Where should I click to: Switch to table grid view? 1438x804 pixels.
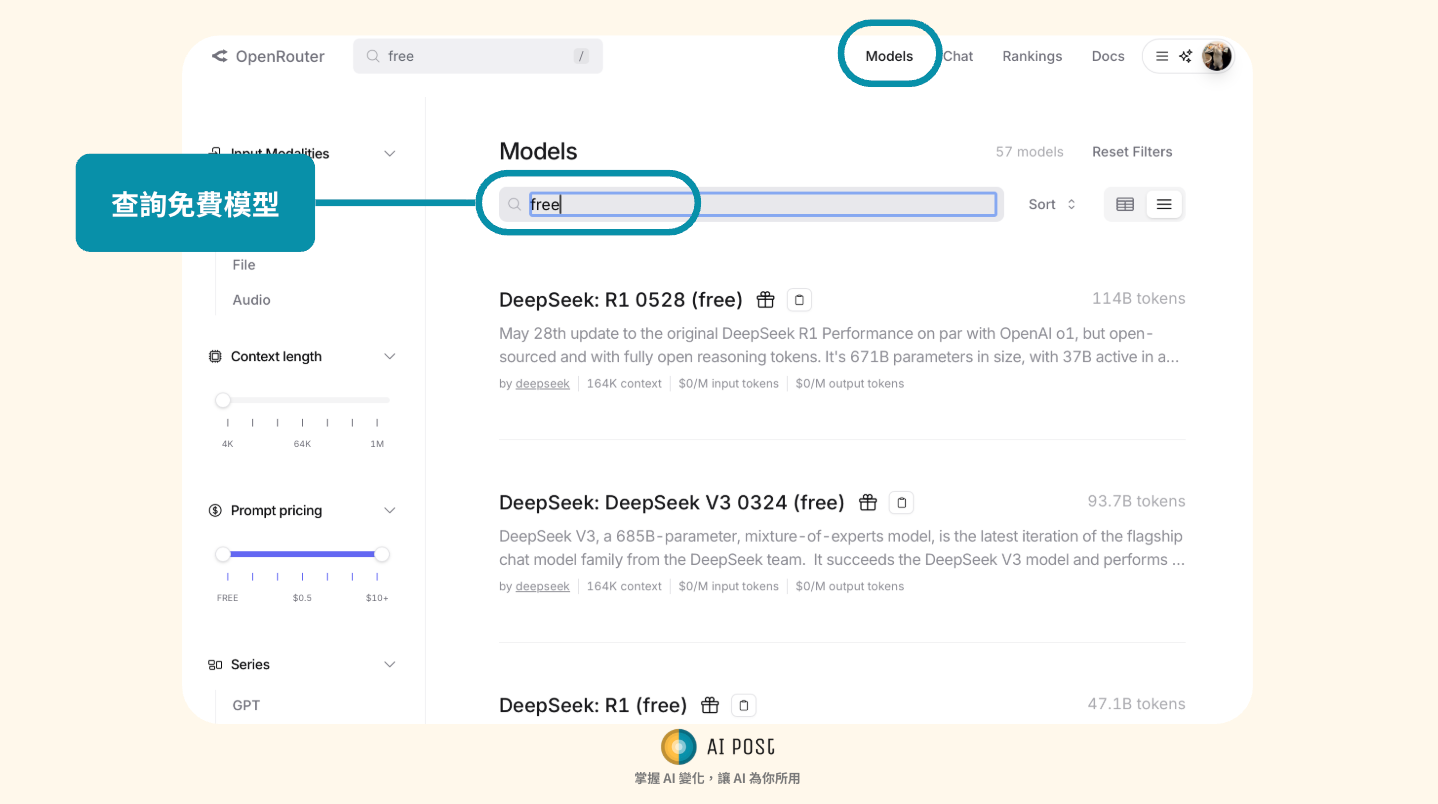click(1125, 204)
